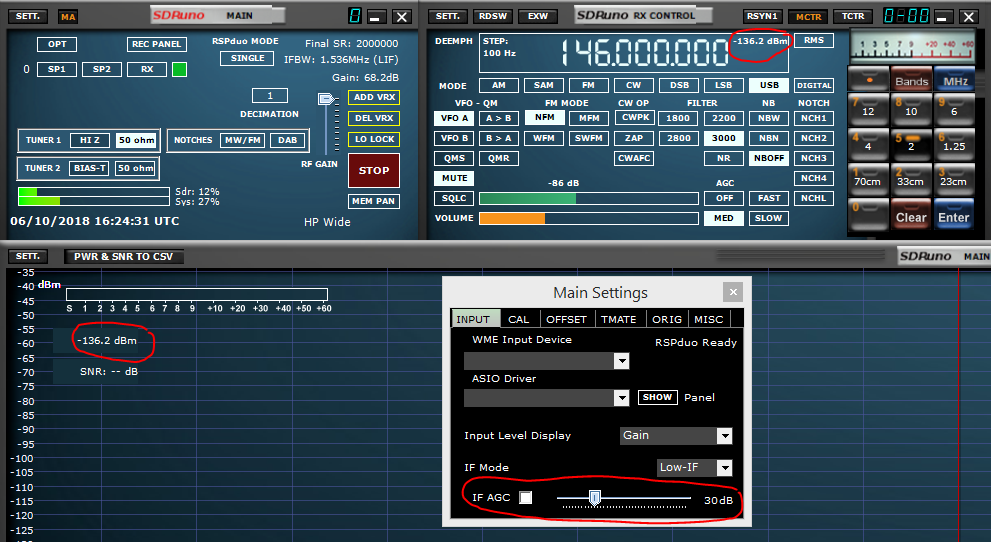Enable the IF AGC checkbox

point(525,498)
